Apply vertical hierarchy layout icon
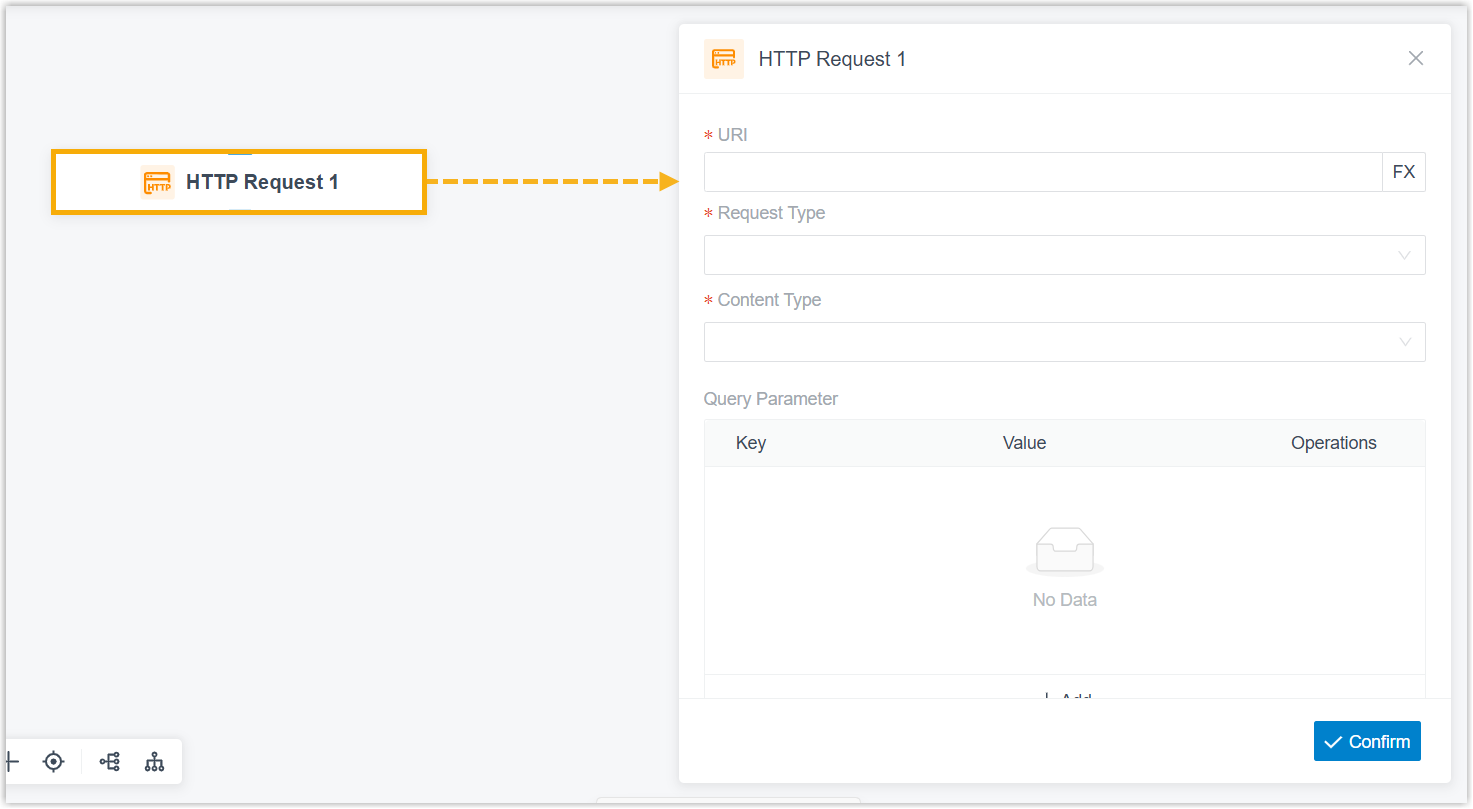 pos(154,762)
